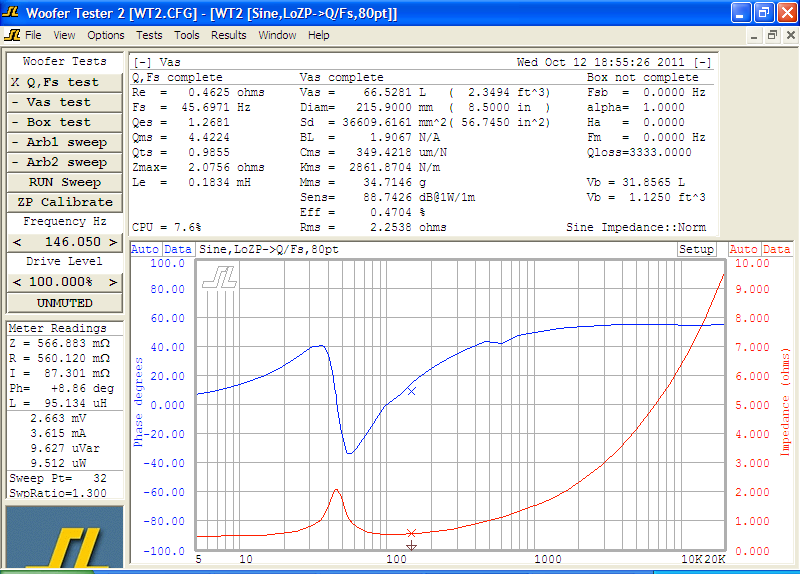
Task: Open the View menu
Action: (x=64, y=35)
